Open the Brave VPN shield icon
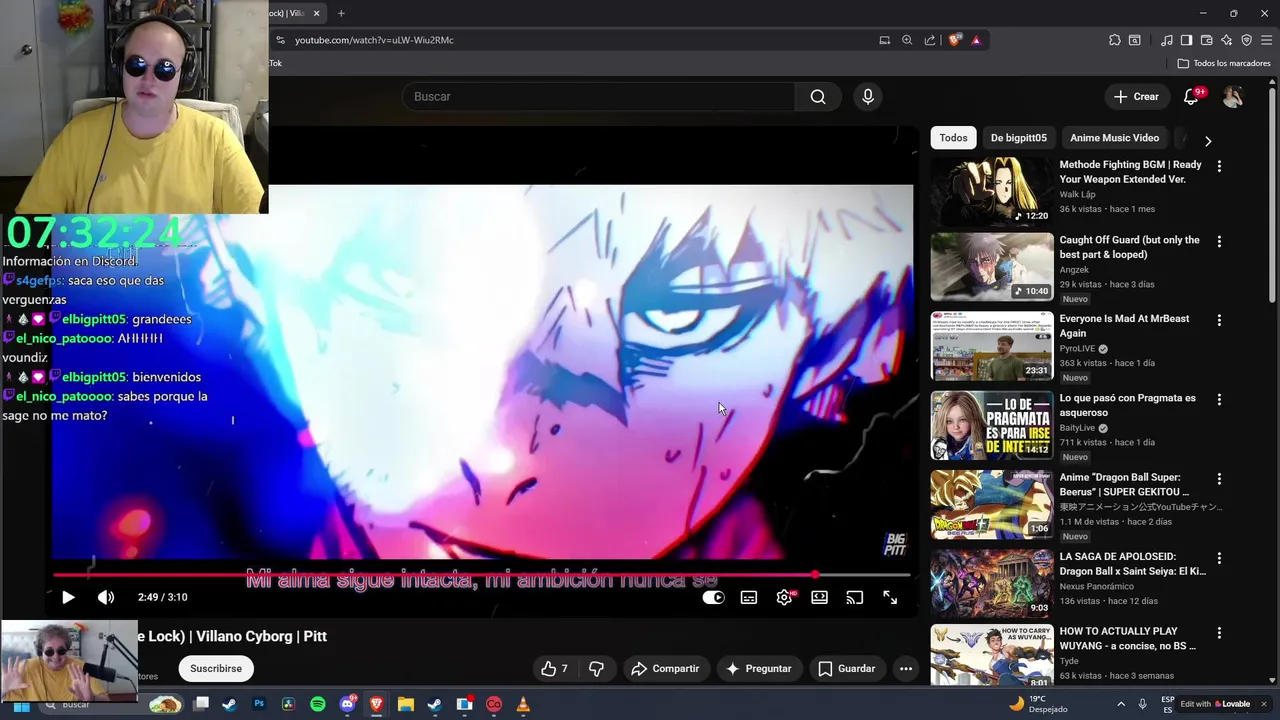This screenshot has height=720, width=1280. click(1247, 40)
